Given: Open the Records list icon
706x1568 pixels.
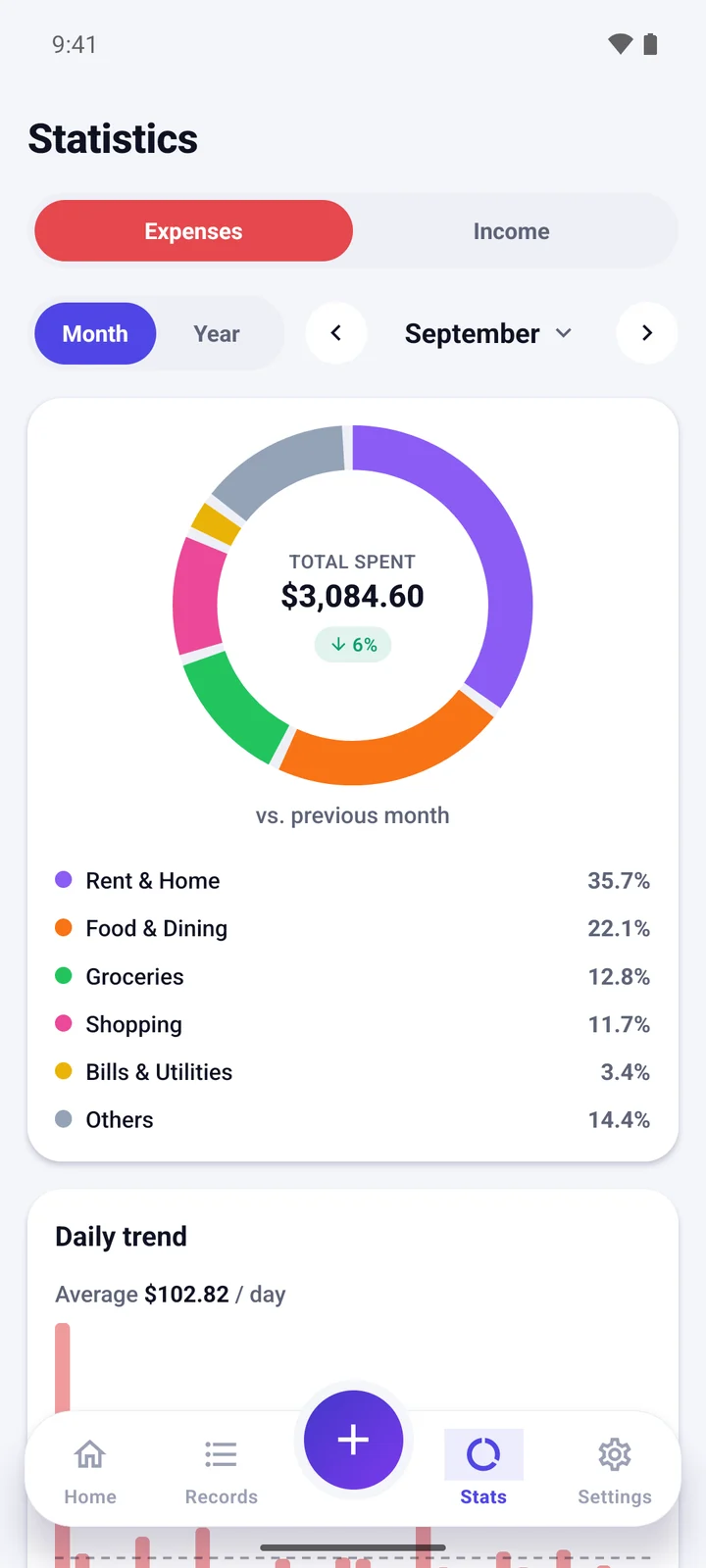Looking at the screenshot, I should click(x=221, y=1454).
